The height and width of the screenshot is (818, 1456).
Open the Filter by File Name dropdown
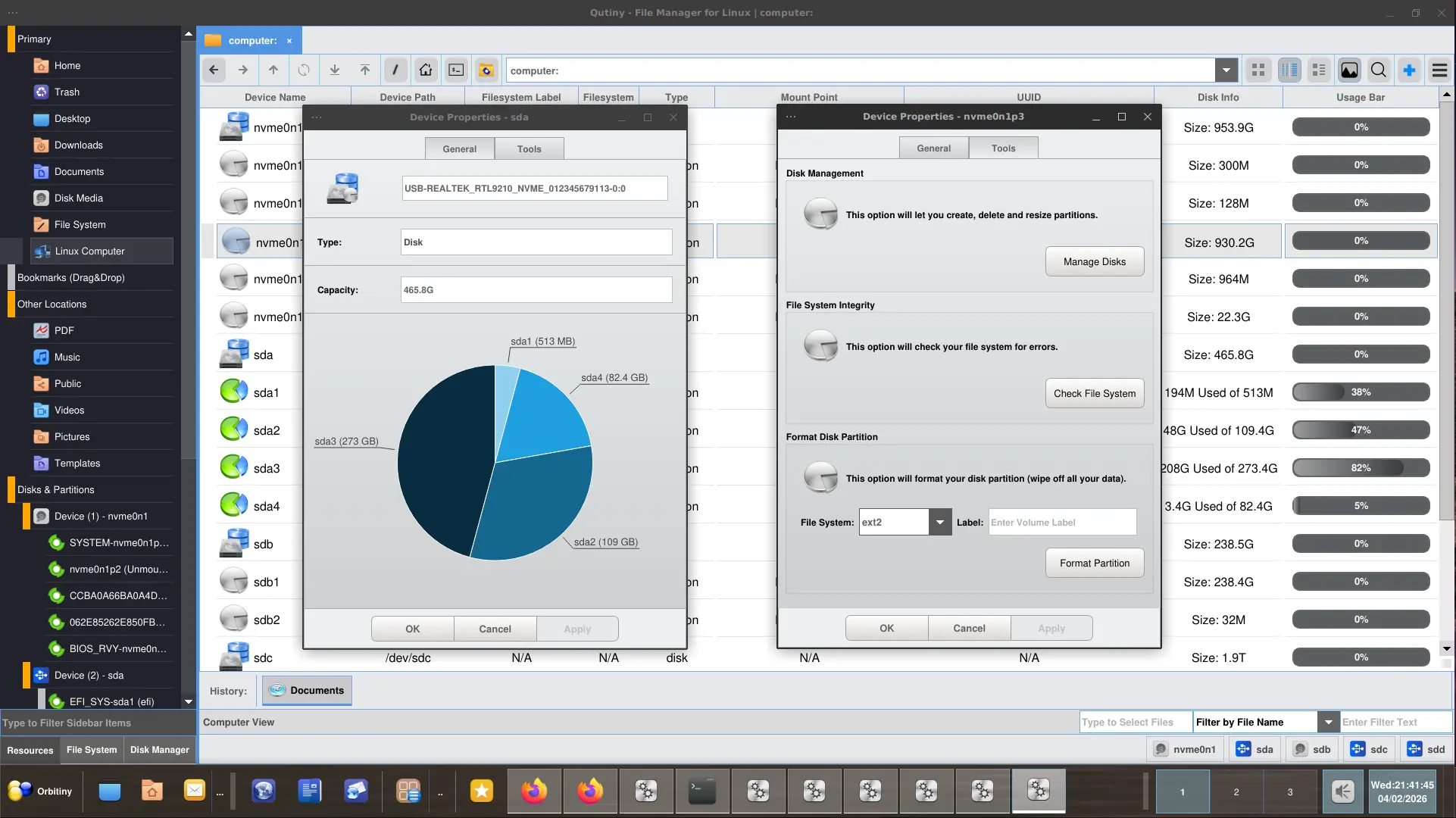pos(1327,722)
